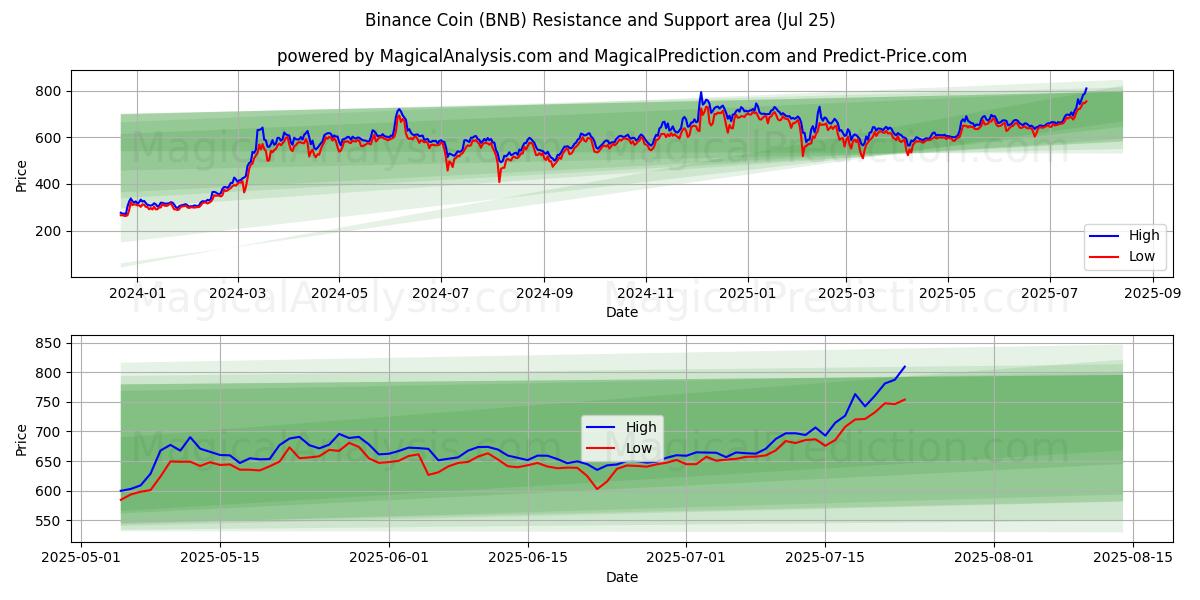Viewport: 1200px width, 600px height.
Task: Click the top chart x-axis label '2024-01'
Action: [136, 294]
